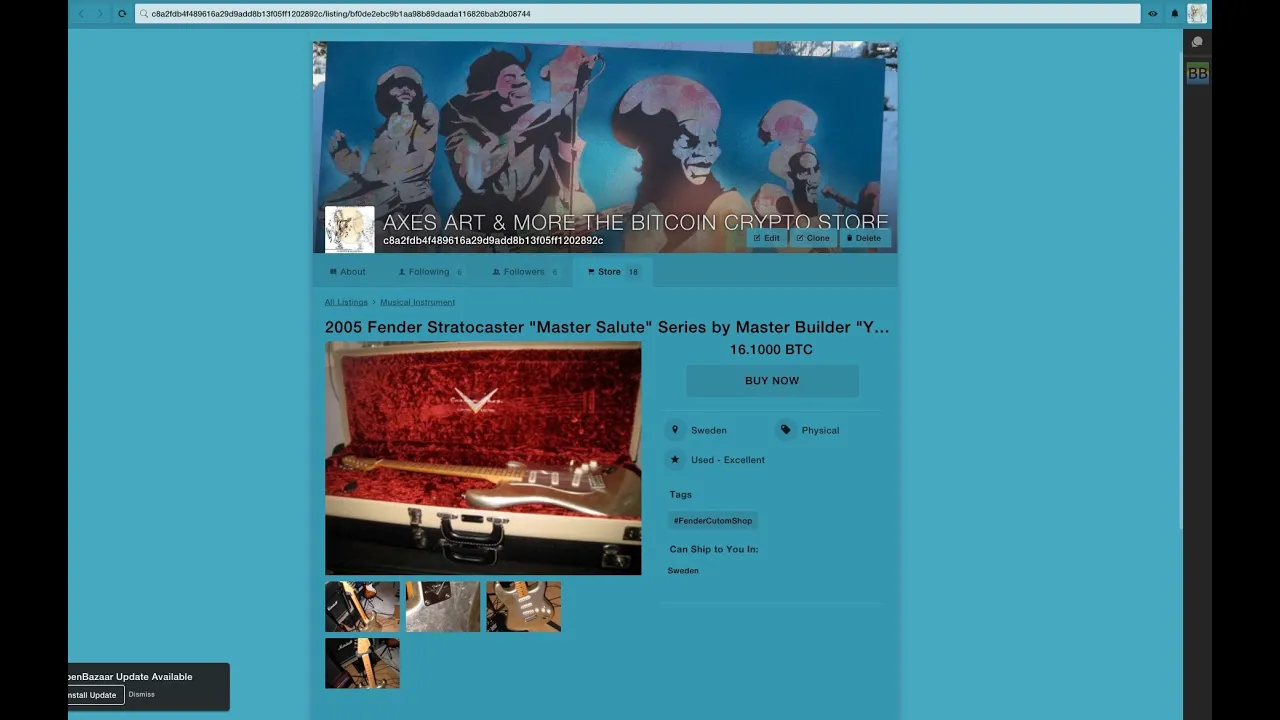Install the OpenBazaar update
Screen dimensions: 1280x720
coord(95,695)
